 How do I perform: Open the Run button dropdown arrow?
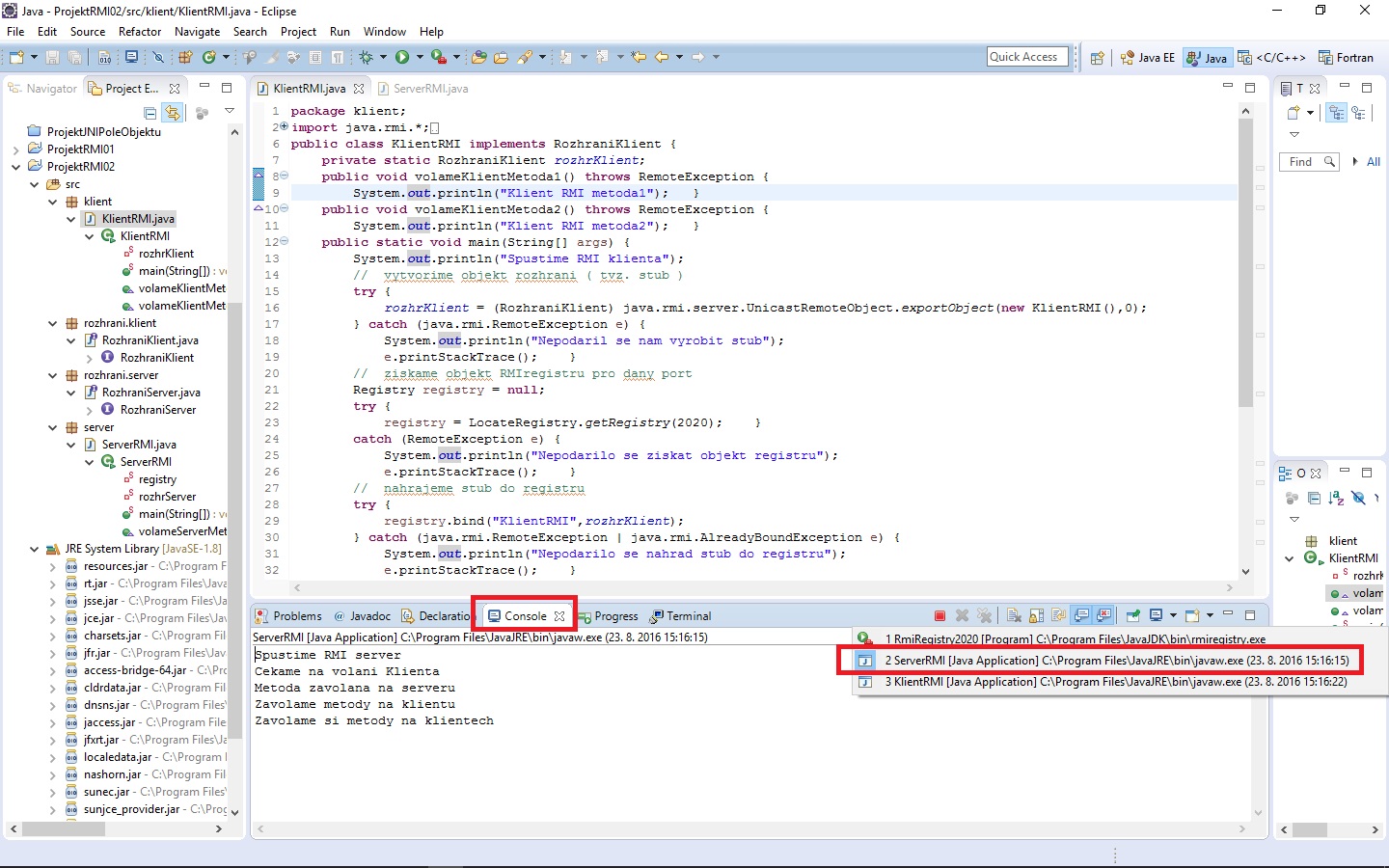pyautogui.click(x=420, y=58)
